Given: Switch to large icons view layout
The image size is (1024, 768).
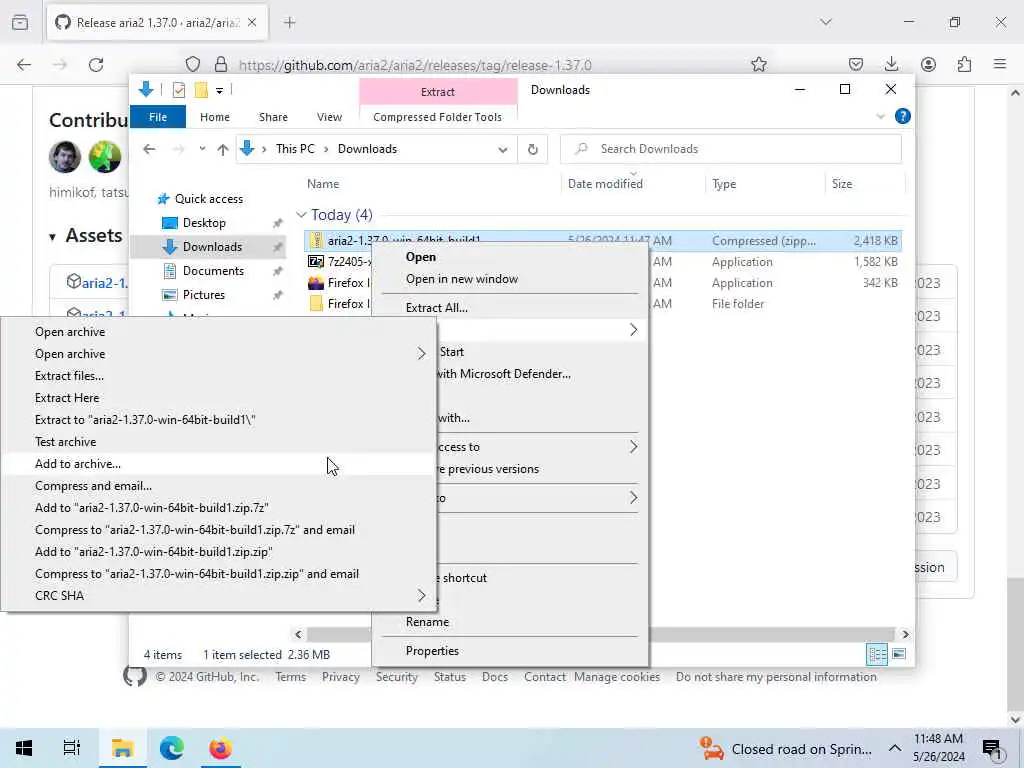Looking at the screenshot, I should [x=899, y=654].
